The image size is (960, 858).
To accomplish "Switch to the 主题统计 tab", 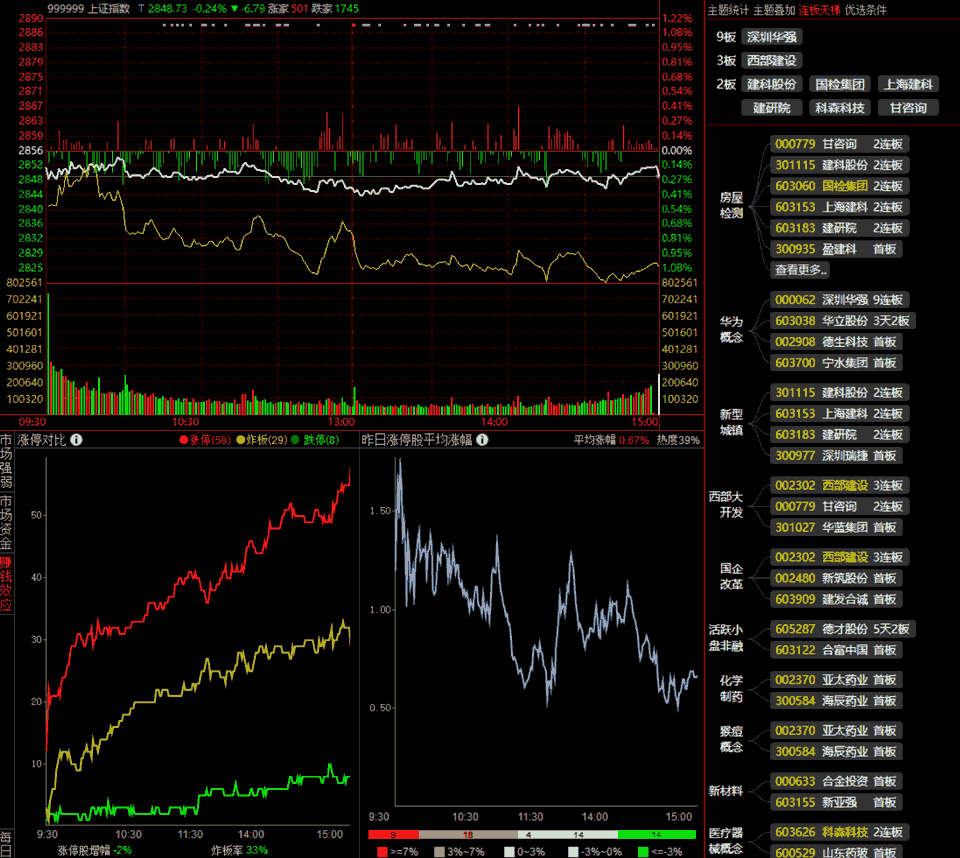I will [728, 10].
